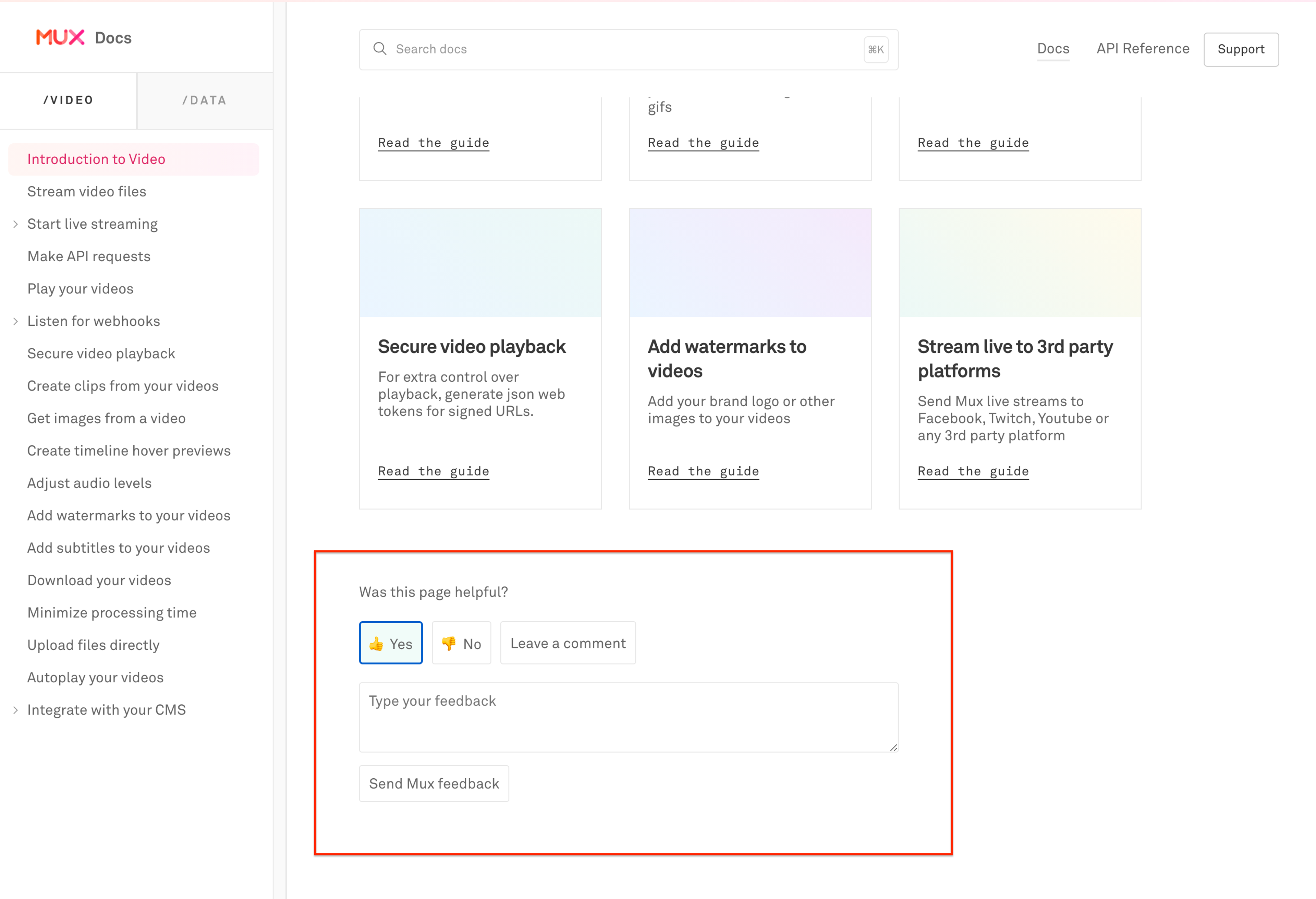The width and height of the screenshot is (1316, 899).
Task: Click the ⌘K shortcut badge
Action: (875, 49)
